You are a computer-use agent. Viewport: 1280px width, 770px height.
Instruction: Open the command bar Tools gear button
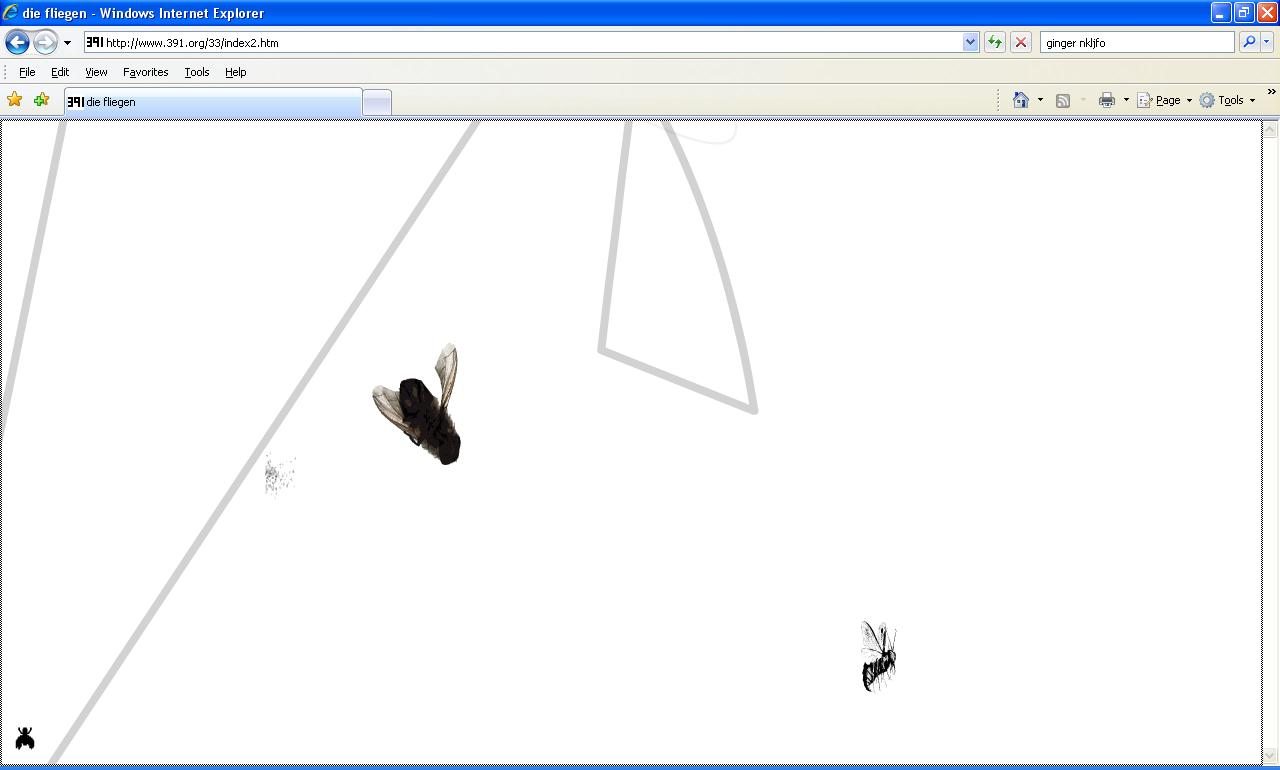click(x=1227, y=100)
